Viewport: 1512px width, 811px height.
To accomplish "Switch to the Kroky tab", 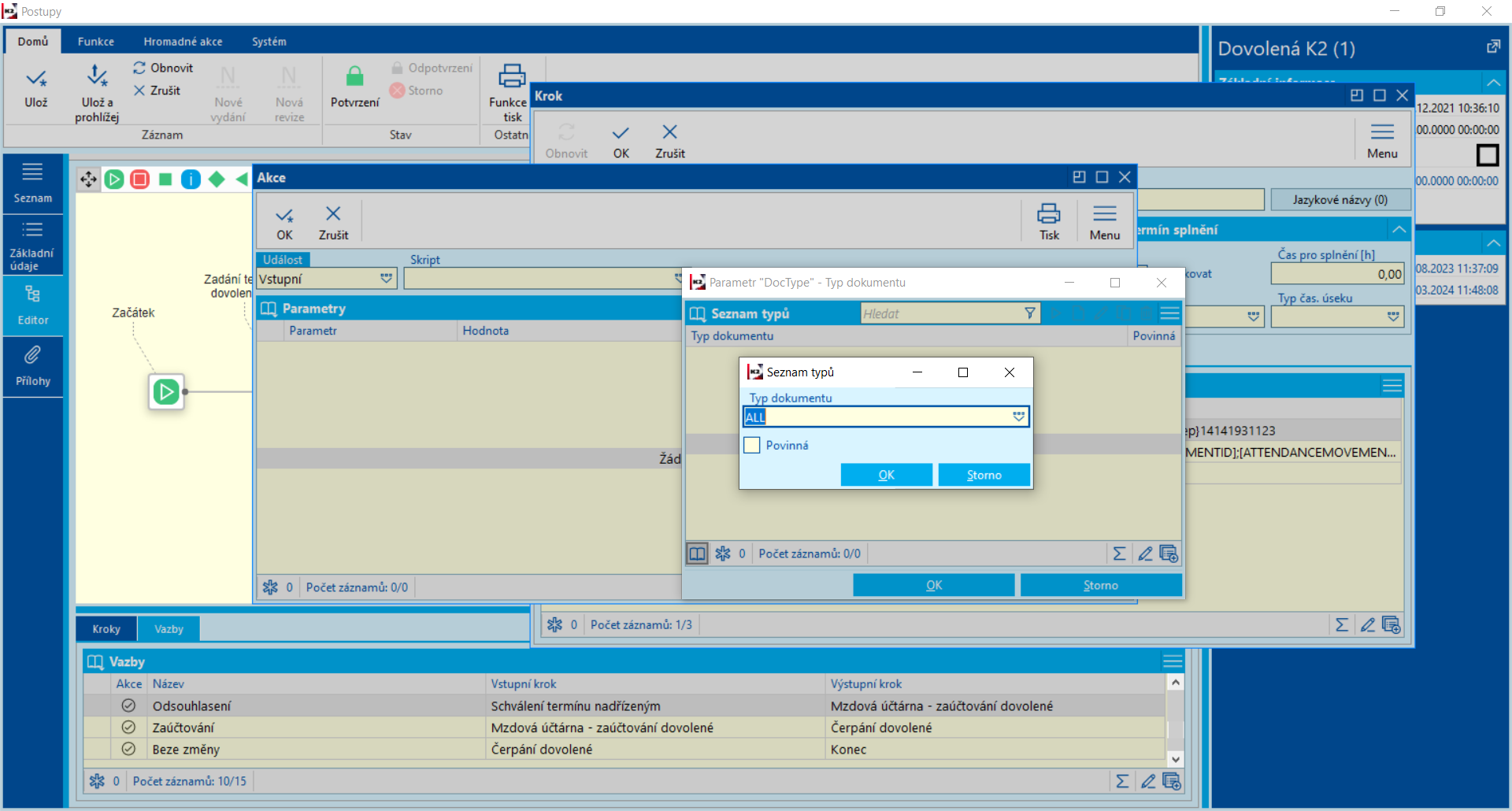I will tap(106, 629).
